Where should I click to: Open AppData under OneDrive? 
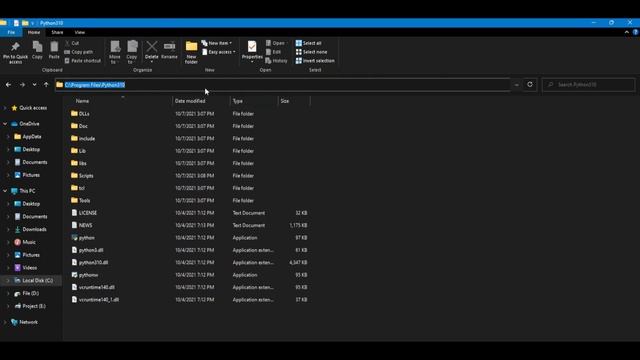click(x=27, y=137)
